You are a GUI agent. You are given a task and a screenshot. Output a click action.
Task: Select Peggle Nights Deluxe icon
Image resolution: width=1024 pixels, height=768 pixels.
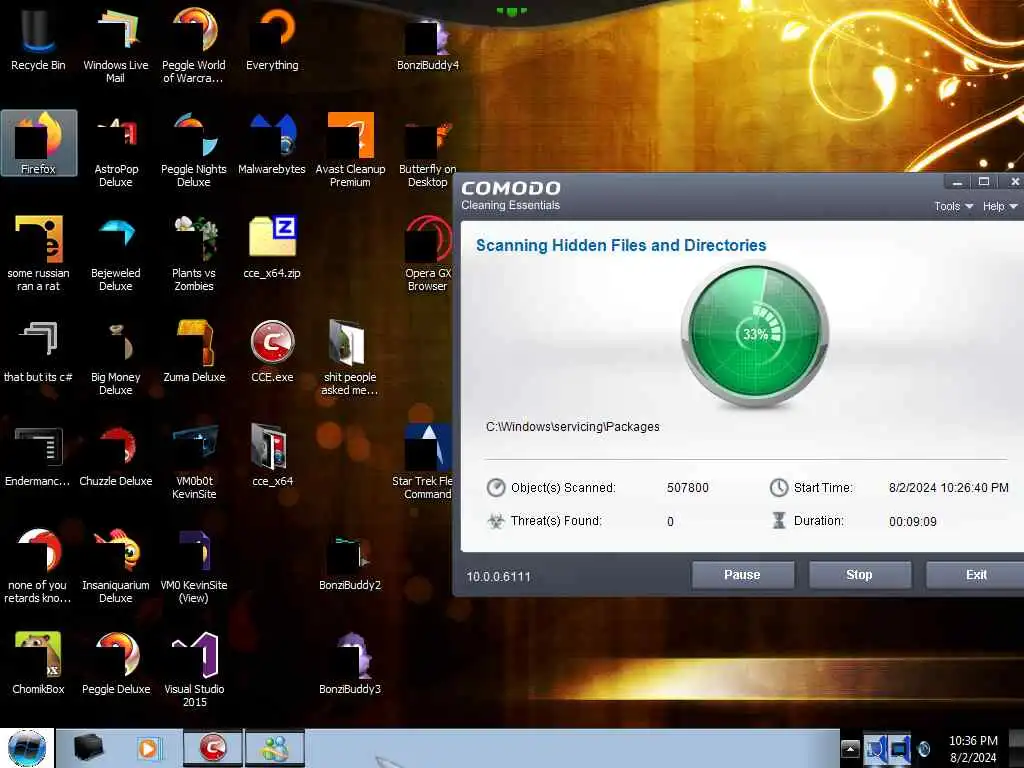click(193, 150)
